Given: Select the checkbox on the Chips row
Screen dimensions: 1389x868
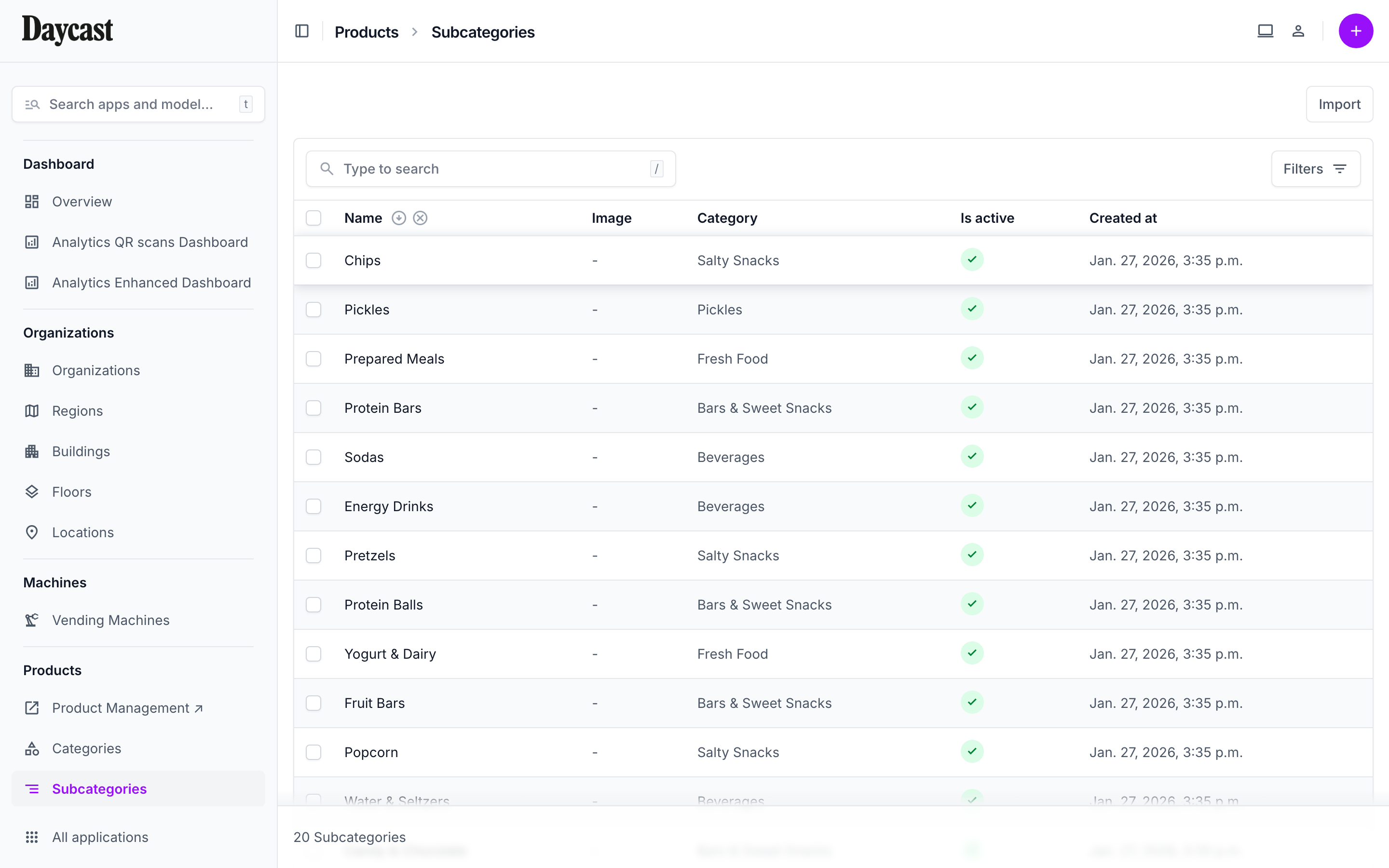Looking at the screenshot, I should 314,260.
